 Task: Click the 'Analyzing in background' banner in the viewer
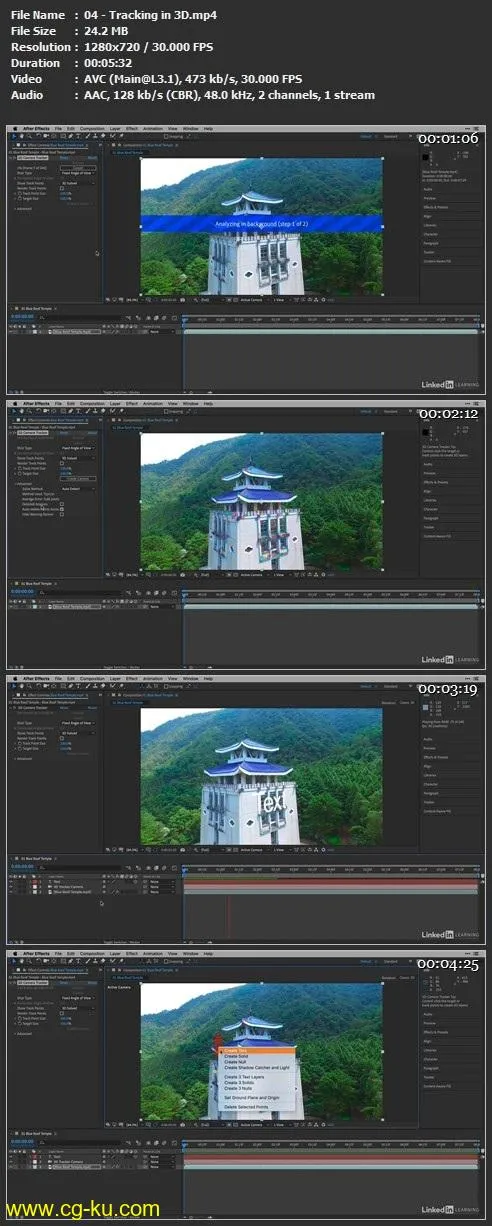tap(261, 224)
